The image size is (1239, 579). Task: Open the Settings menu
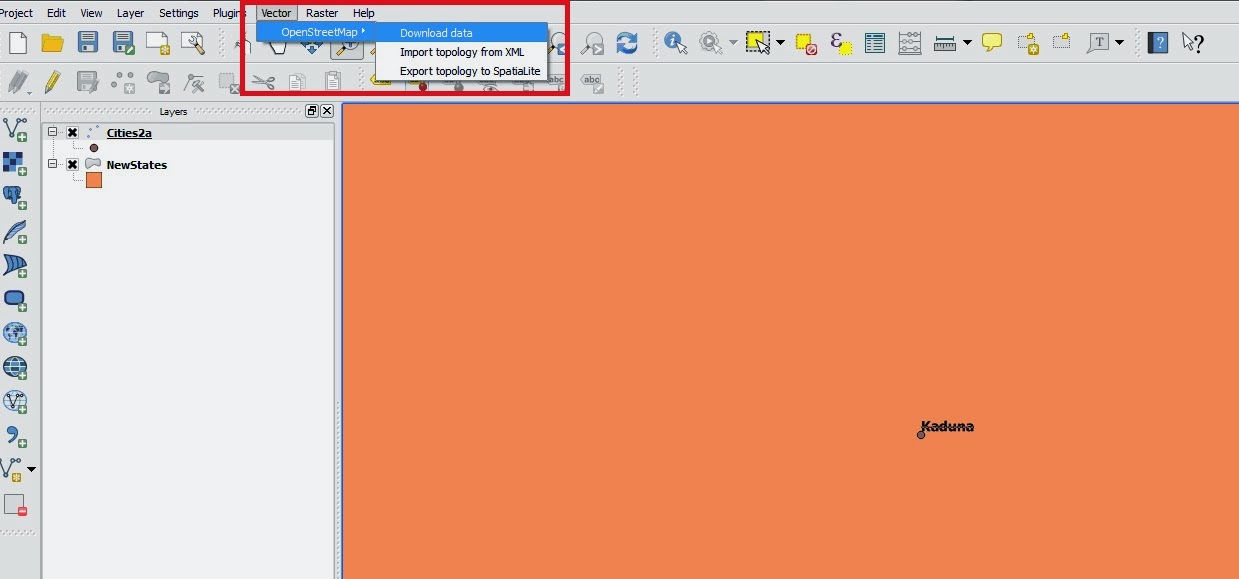coord(178,13)
